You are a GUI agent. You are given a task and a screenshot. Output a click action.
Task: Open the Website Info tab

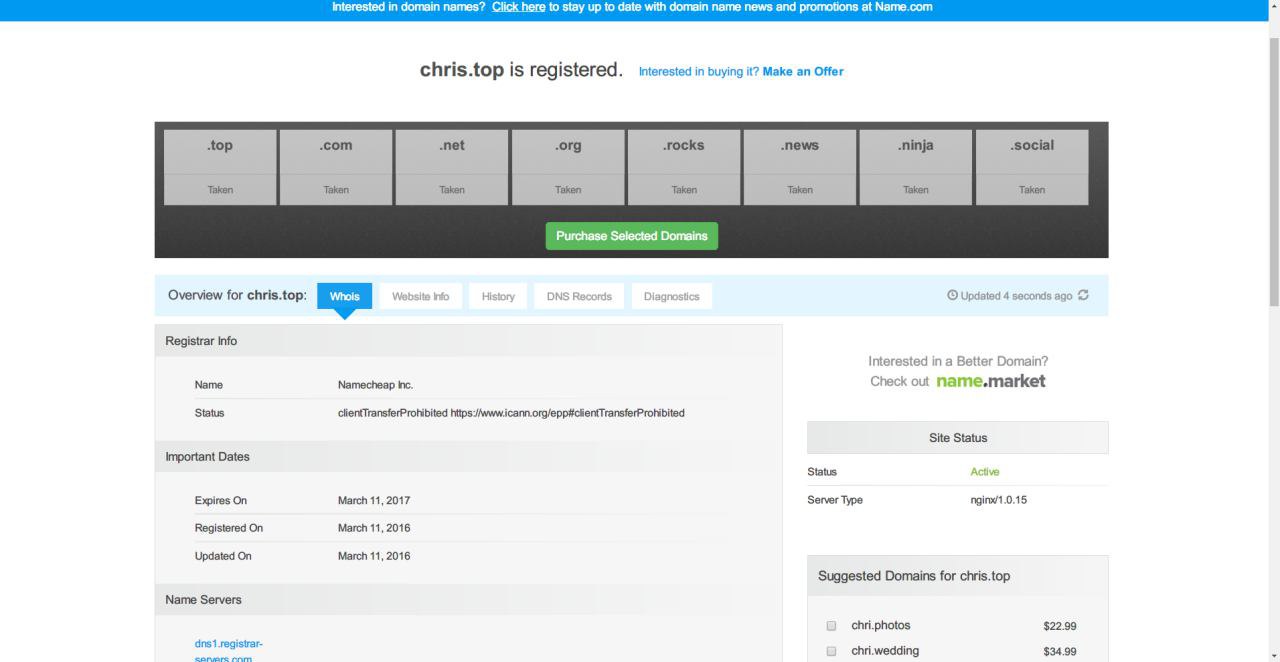click(420, 296)
